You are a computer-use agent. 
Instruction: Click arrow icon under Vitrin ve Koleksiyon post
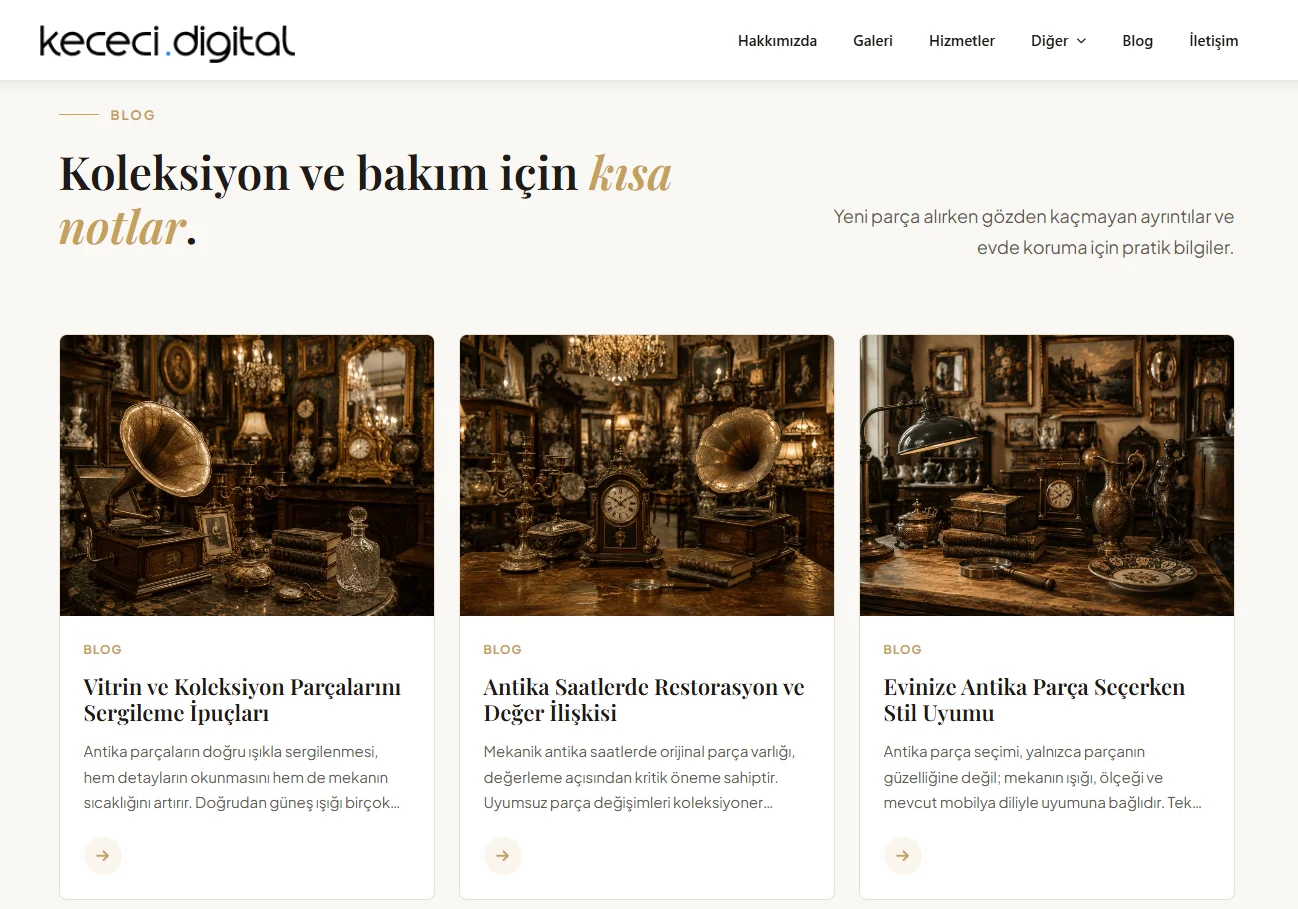(103, 856)
